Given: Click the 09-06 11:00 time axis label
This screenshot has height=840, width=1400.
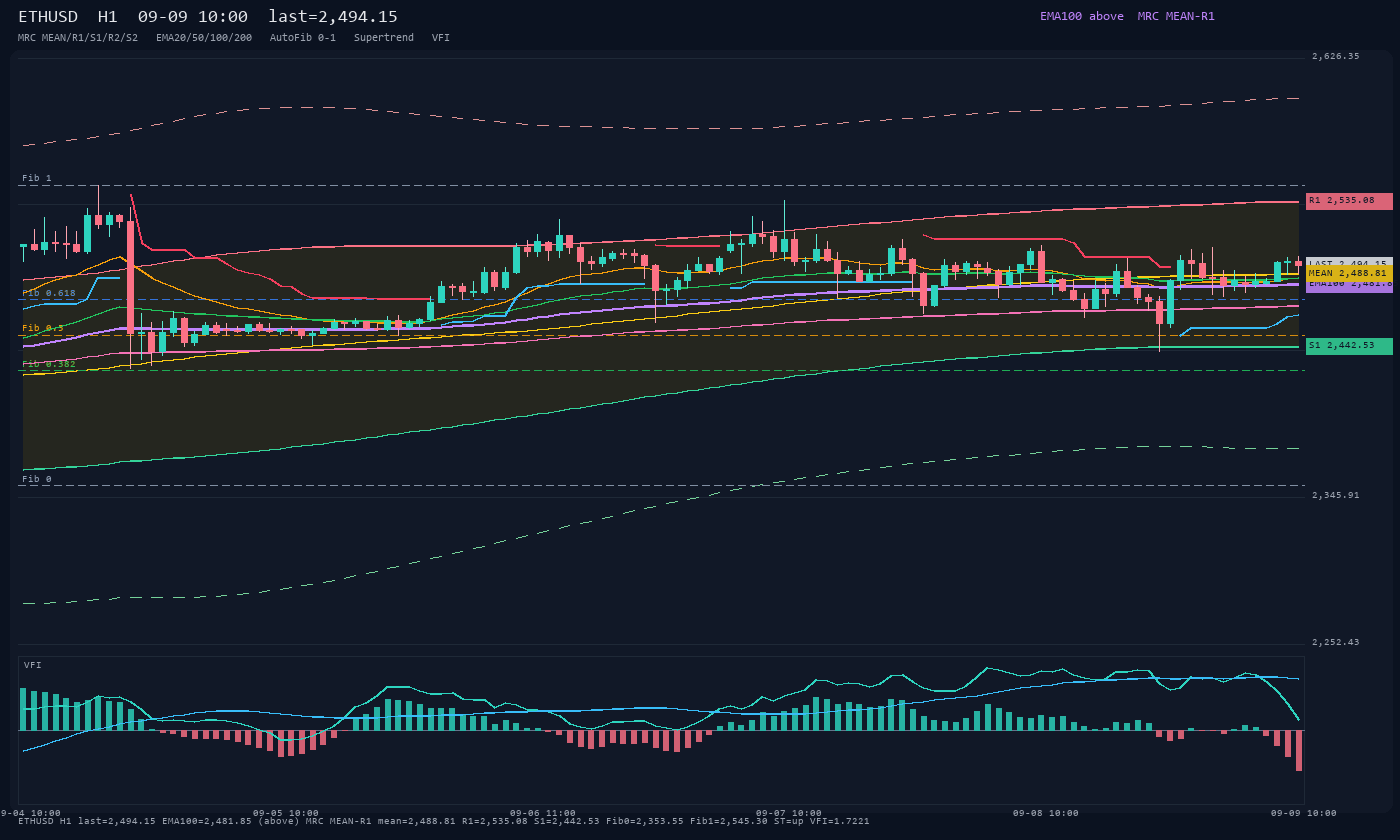Looking at the screenshot, I should (543, 813).
